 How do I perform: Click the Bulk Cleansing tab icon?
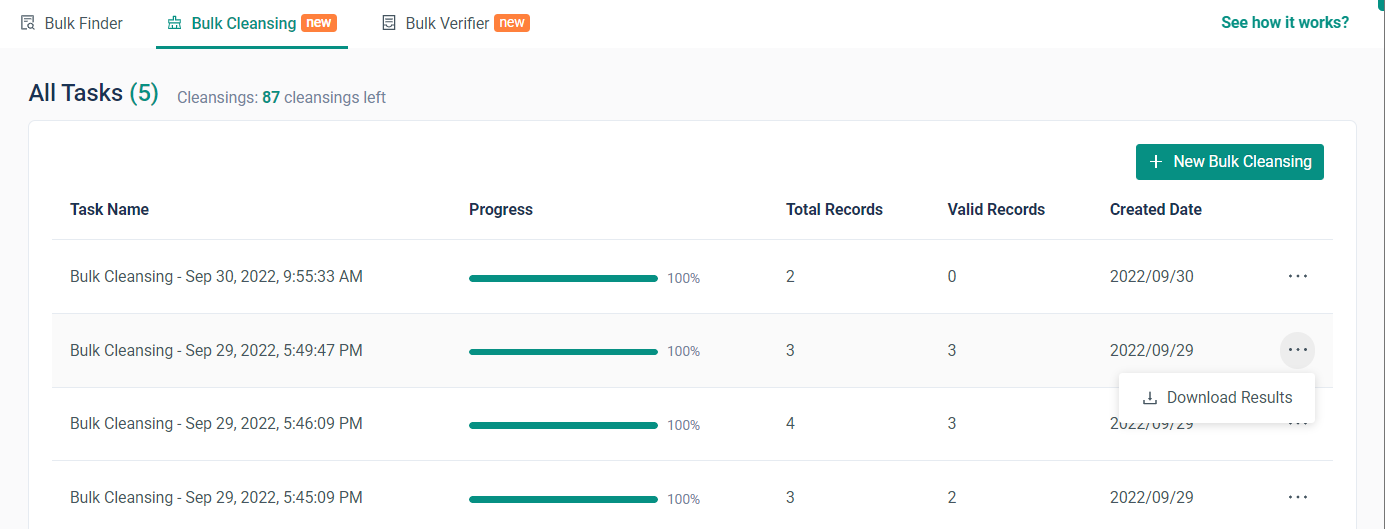174,22
